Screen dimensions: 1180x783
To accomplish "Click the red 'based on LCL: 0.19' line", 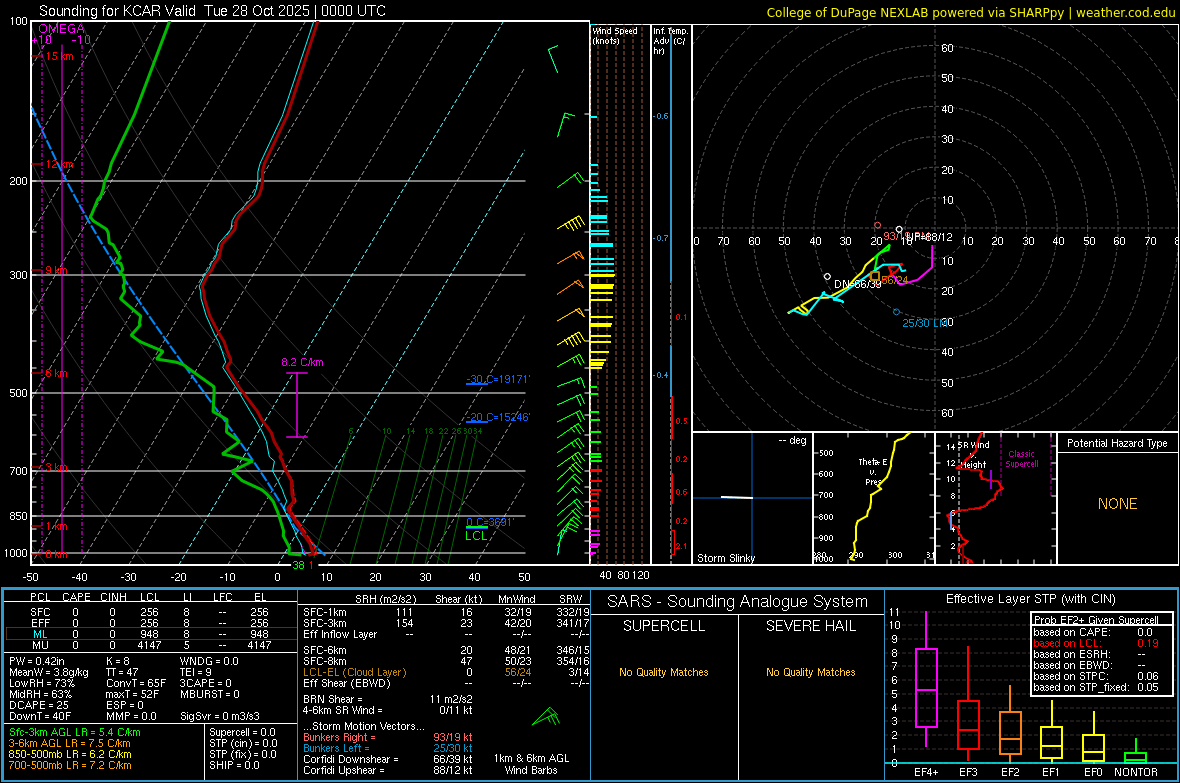I will tap(1096, 644).
